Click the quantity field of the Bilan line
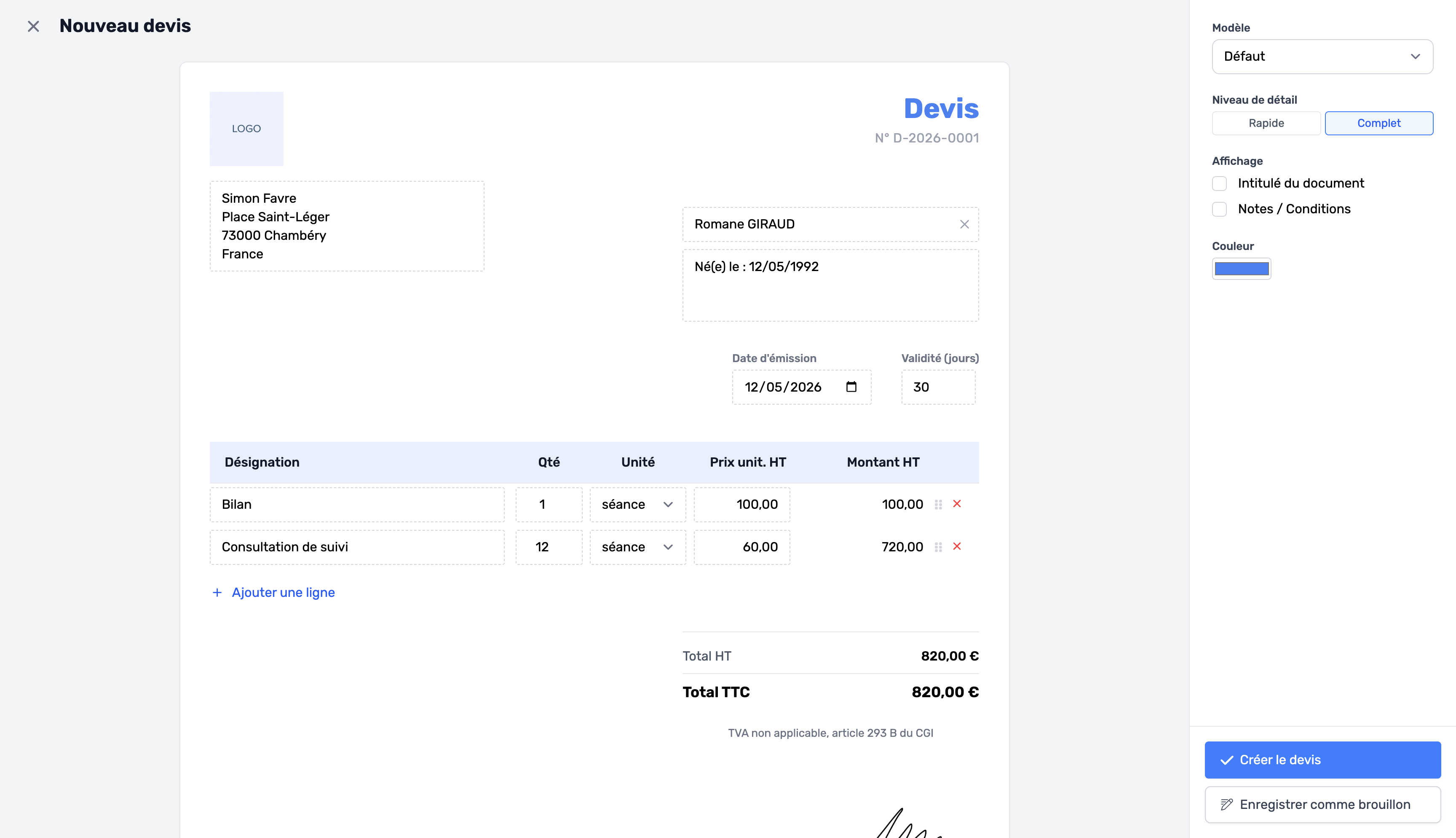The image size is (1456, 838). click(549, 505)
